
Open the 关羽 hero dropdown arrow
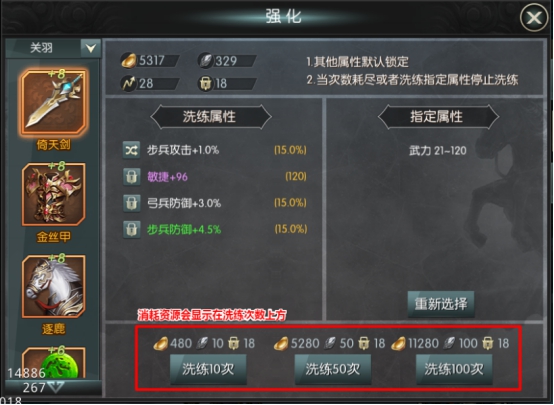click(91, 48)
